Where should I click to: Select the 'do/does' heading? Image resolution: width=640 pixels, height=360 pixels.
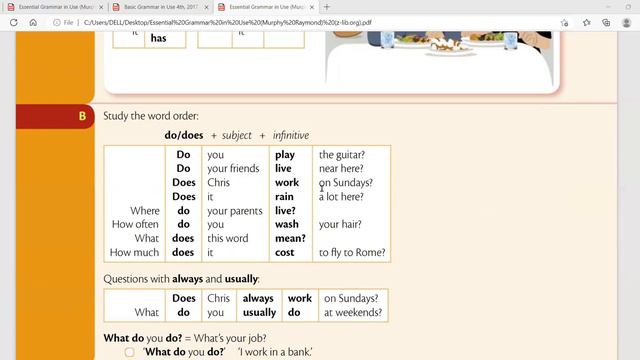184,135
